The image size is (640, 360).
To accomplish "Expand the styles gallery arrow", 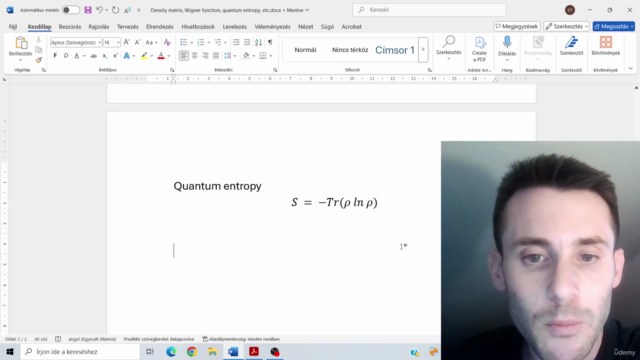I will [x=423, y=50].
